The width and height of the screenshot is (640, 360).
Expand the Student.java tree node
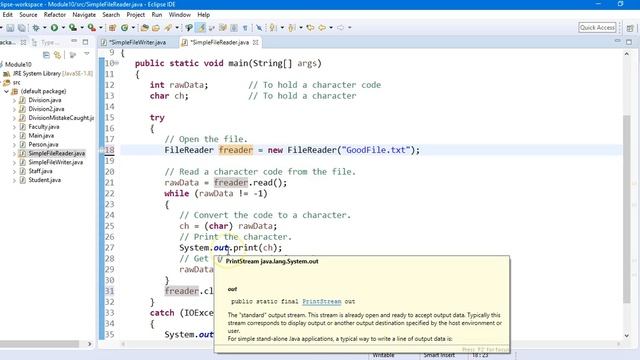pyautogui.click(x=14, y=180)
